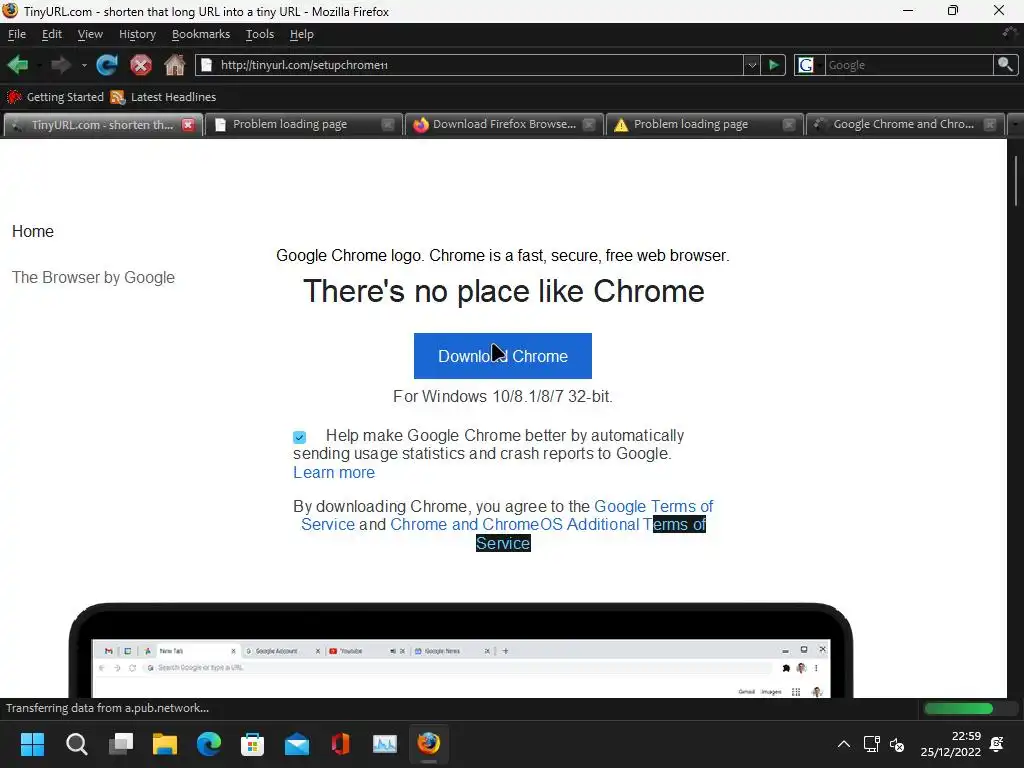Open the list all tabs dropdown
The height and width of the screenshot is (768, 1024).
click(x=1016, y=124)
